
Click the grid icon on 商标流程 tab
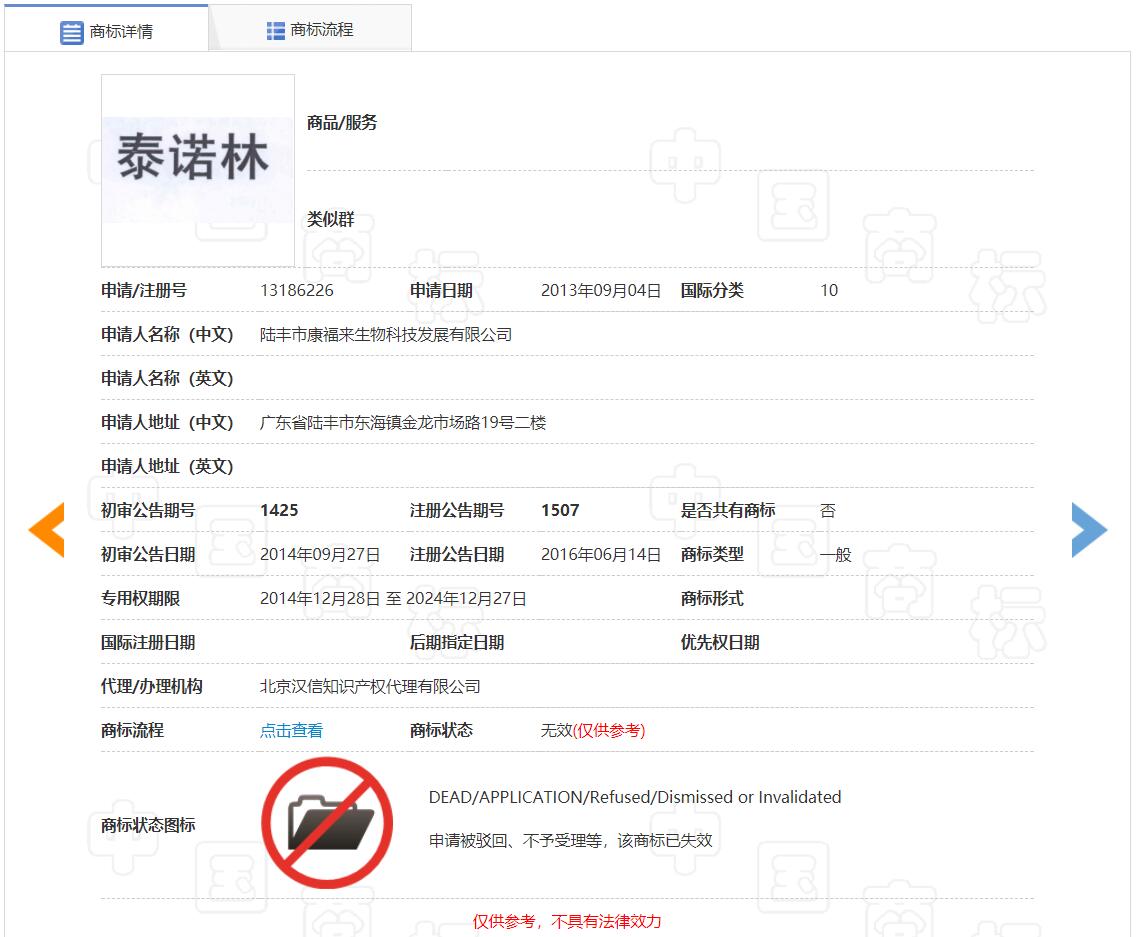click(x=276, y=31)
